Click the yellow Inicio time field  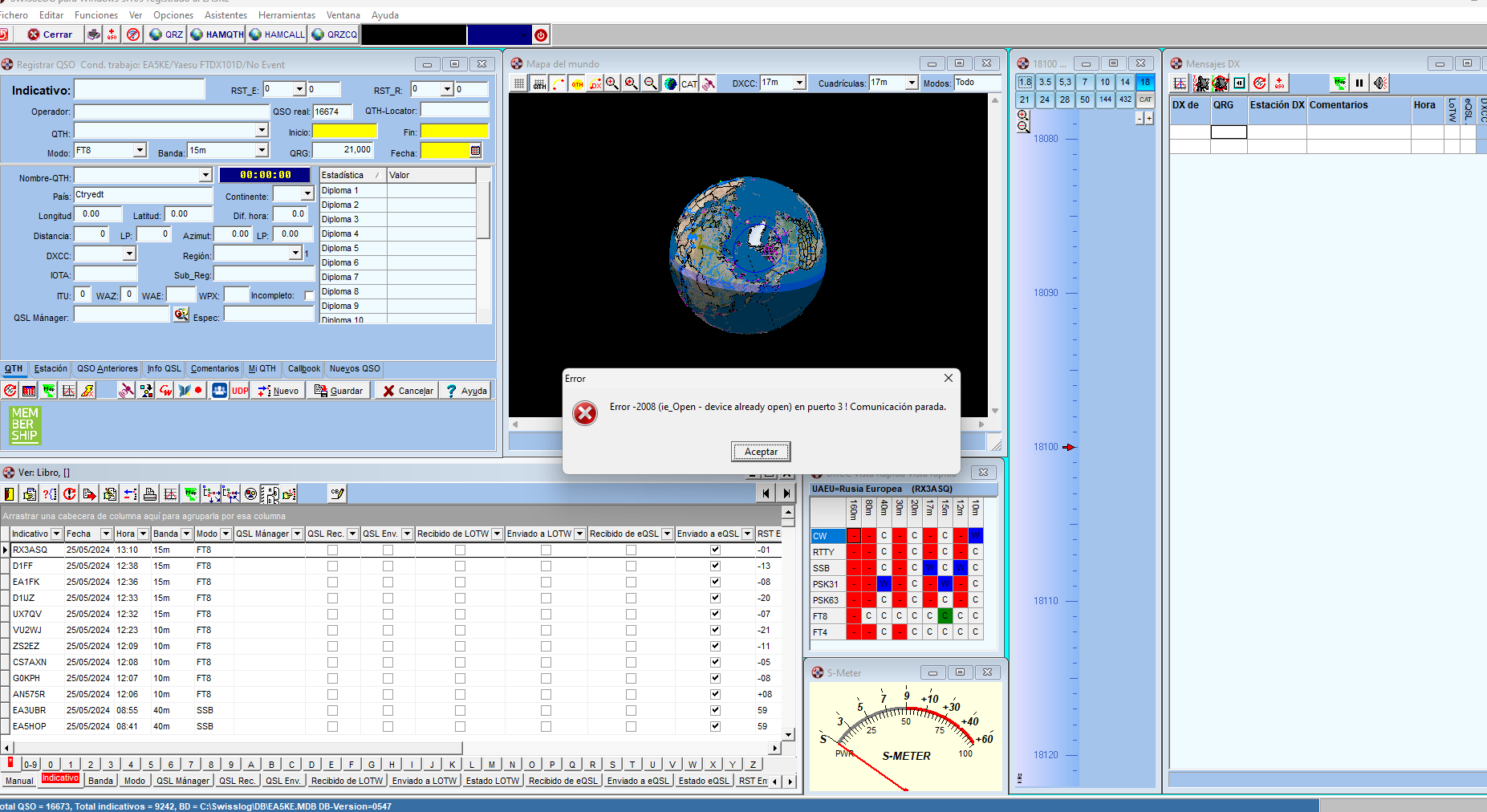tap(344, 132)
